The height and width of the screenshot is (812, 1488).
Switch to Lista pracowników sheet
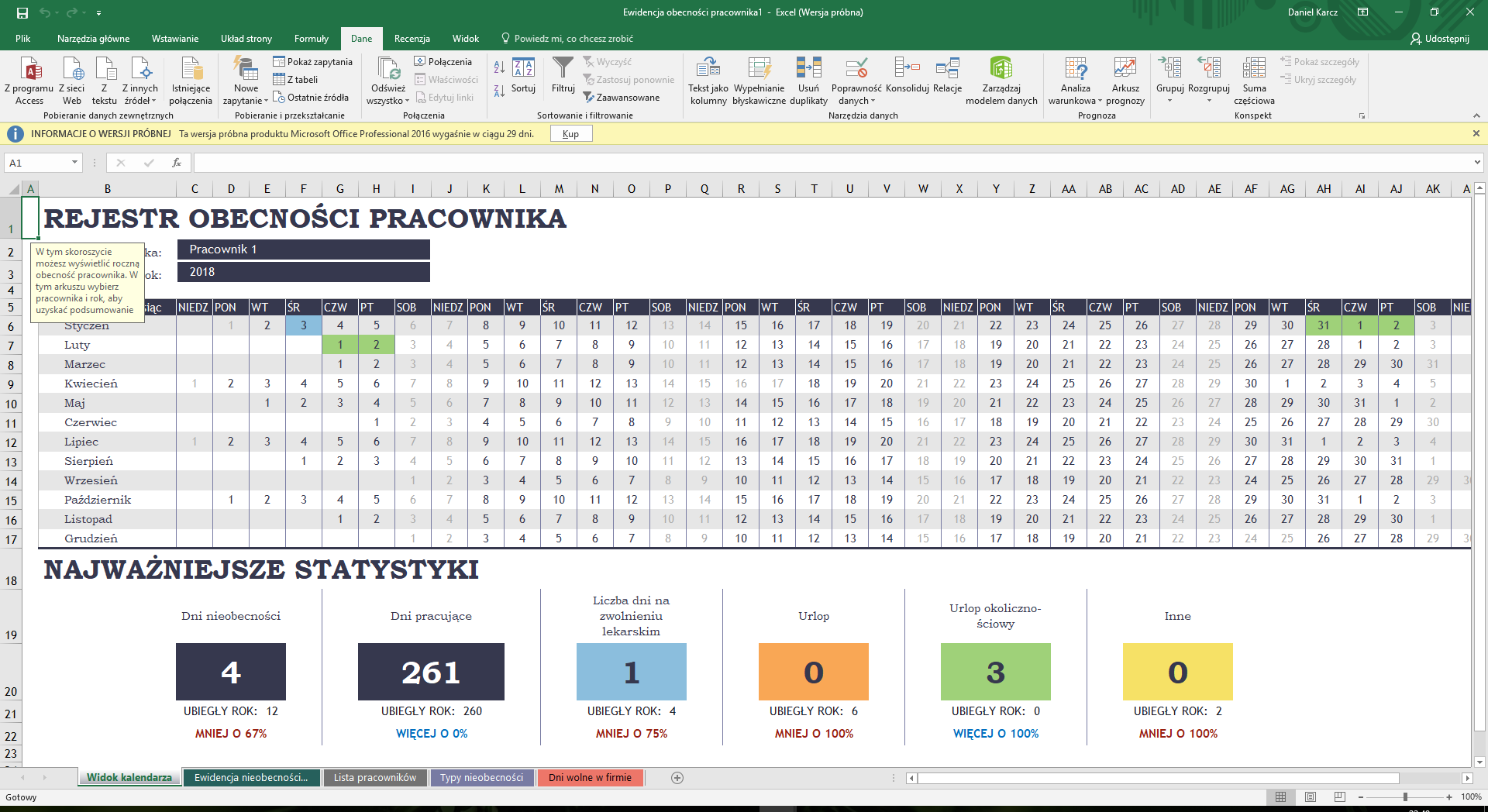tap(374, 778)
